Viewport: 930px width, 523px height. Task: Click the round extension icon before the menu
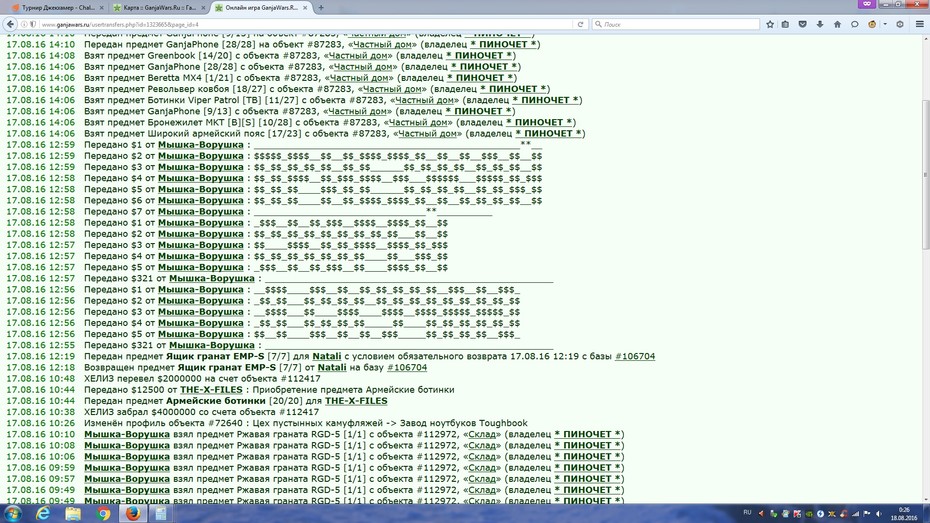click(x=900, y=24)
